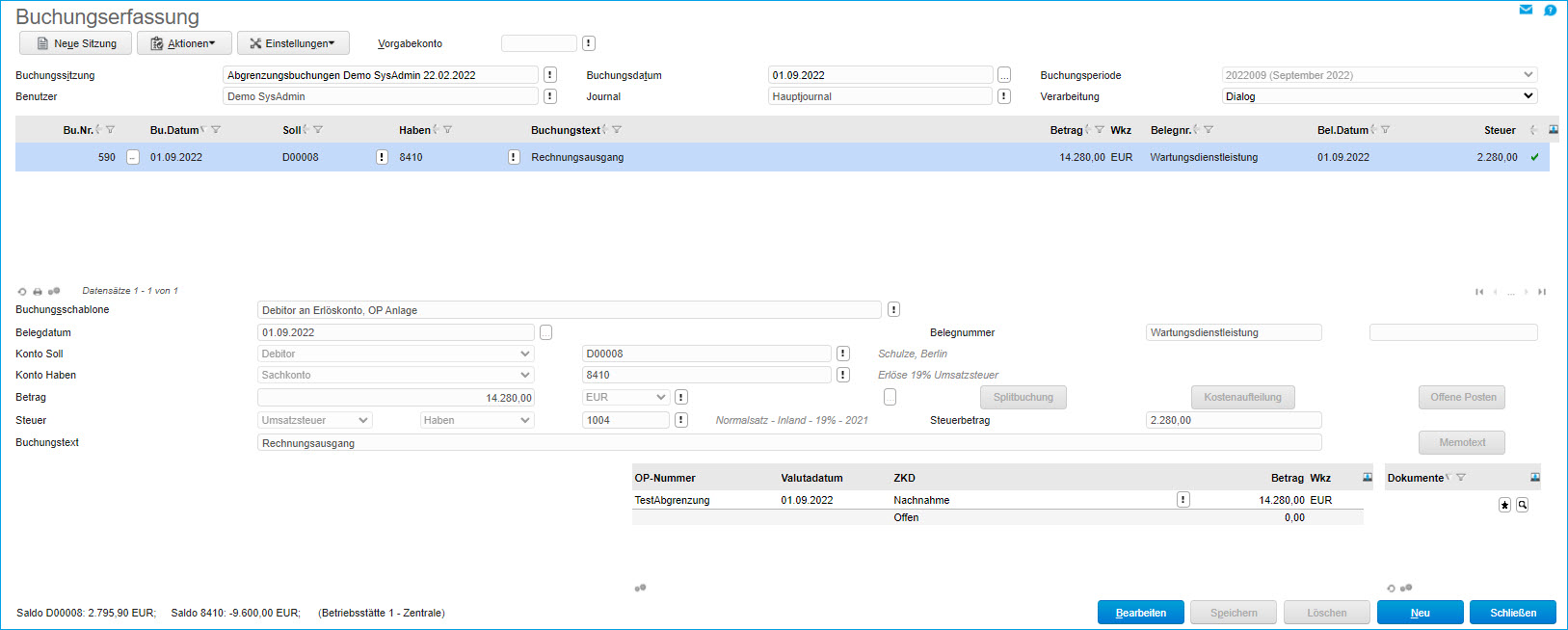
Task: Open column layout icon of OP-Nummer table
Action: coord(1368,478)
